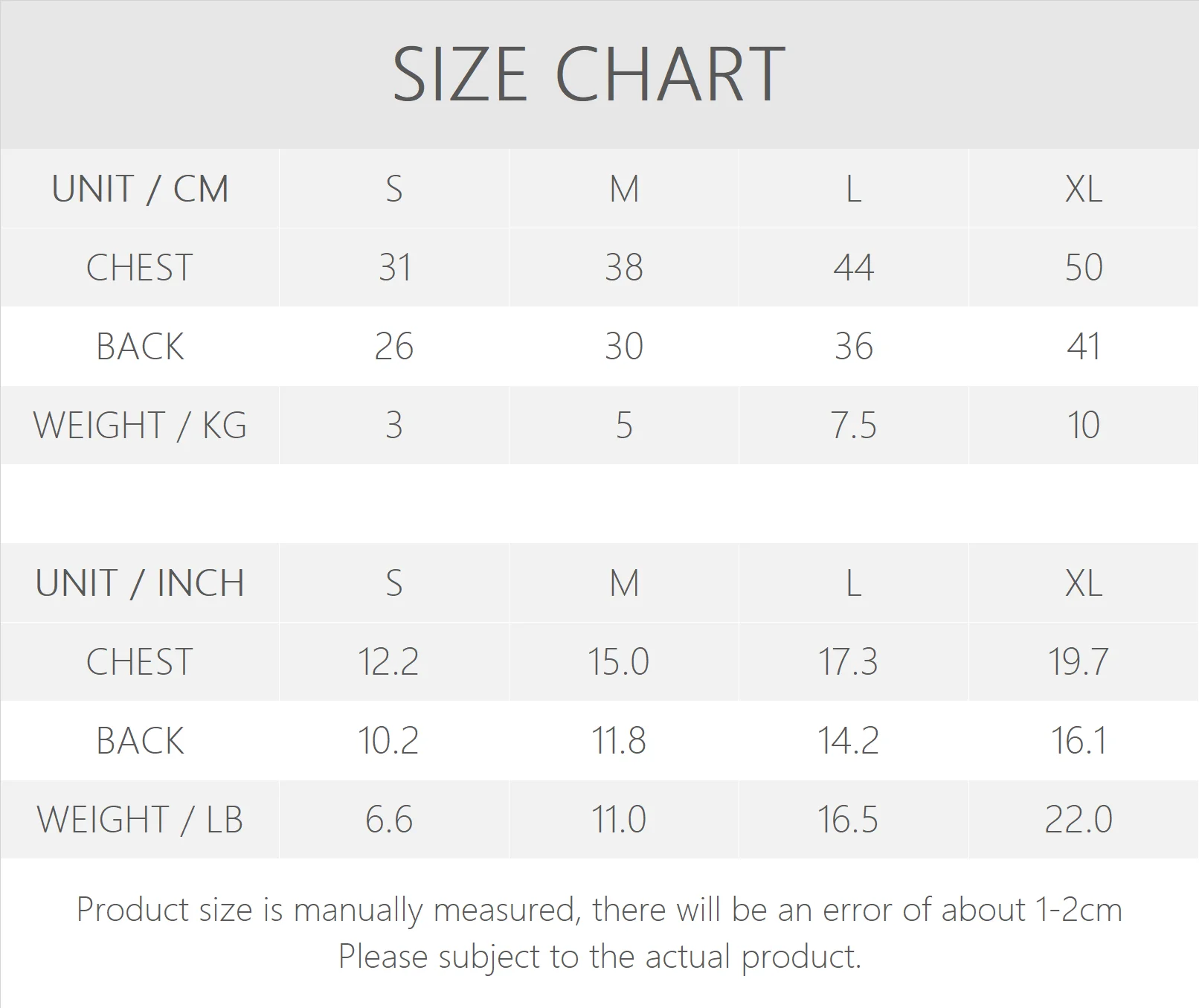Select back value 36 for size L

[x=853, y=347]
